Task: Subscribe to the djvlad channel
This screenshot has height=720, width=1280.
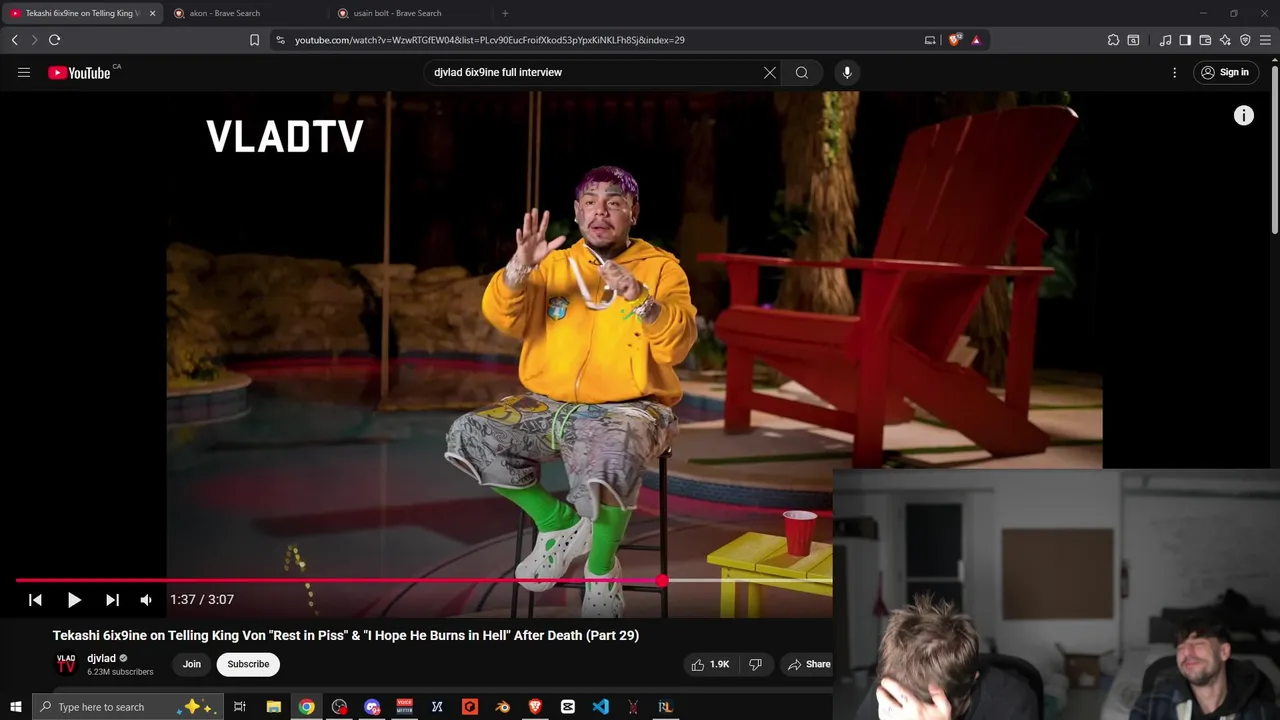Action: (248, 664)
